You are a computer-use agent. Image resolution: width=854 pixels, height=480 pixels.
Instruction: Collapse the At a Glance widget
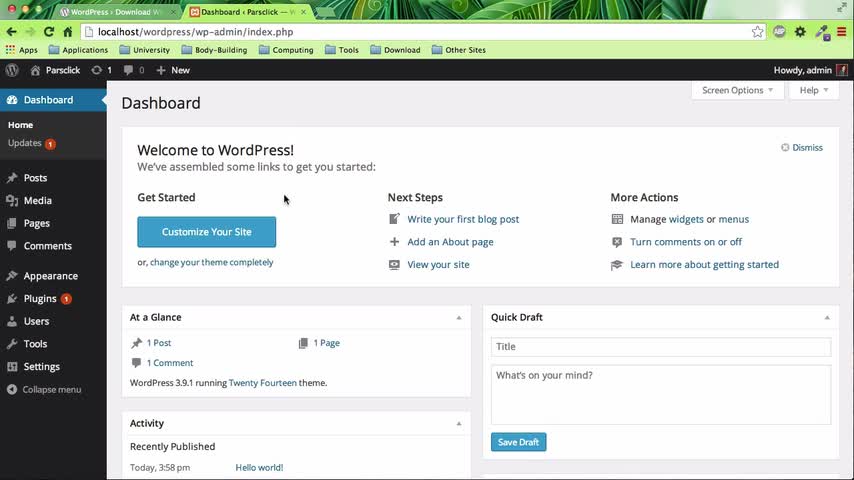459,318
